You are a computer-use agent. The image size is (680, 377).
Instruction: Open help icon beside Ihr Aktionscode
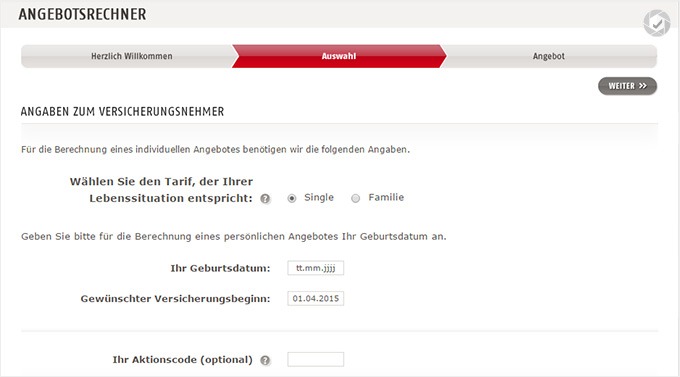point(265,360)
